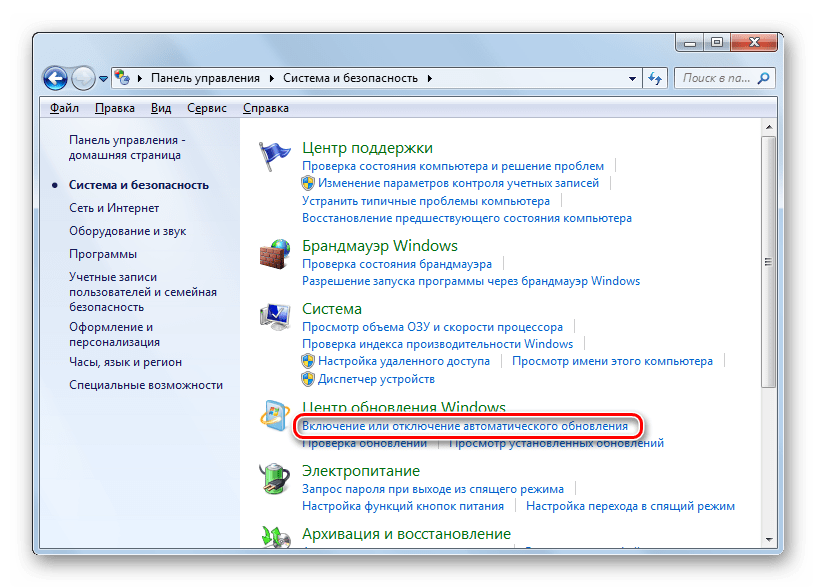Screen dimensions: 817x588
Task: Open the Вид menu
Action: [x=161, y=108]
